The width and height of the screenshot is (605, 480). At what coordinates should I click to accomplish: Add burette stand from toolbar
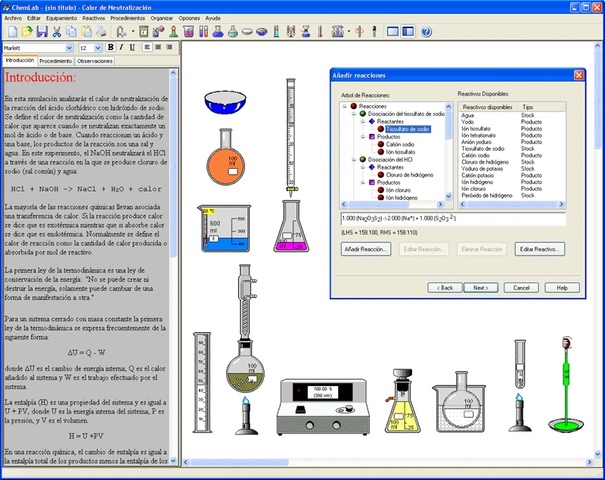(291, 32)
